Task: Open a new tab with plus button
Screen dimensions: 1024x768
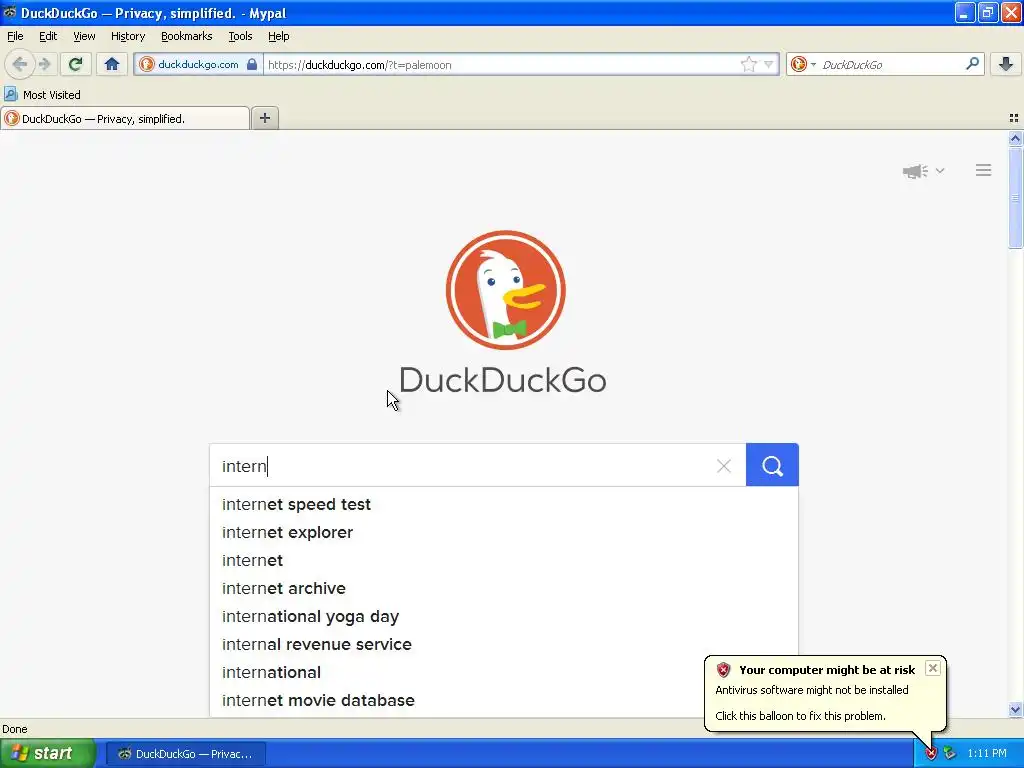Action: point(264,118)
